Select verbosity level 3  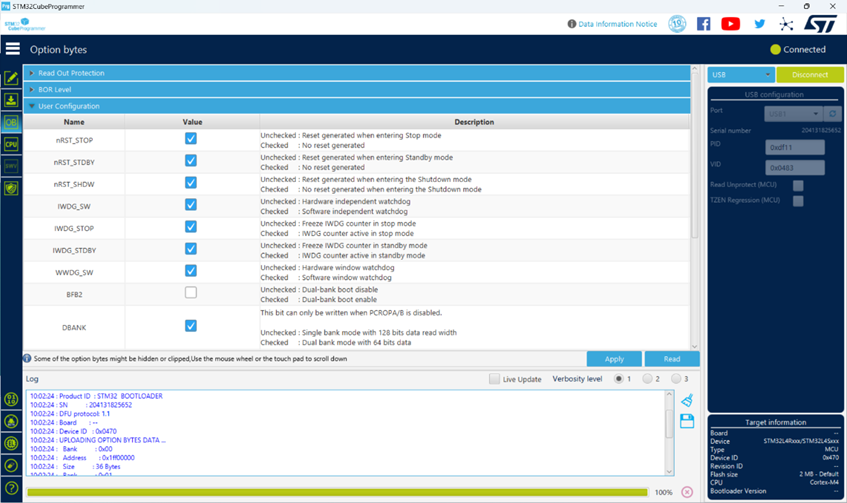click(x=676, y=379)
